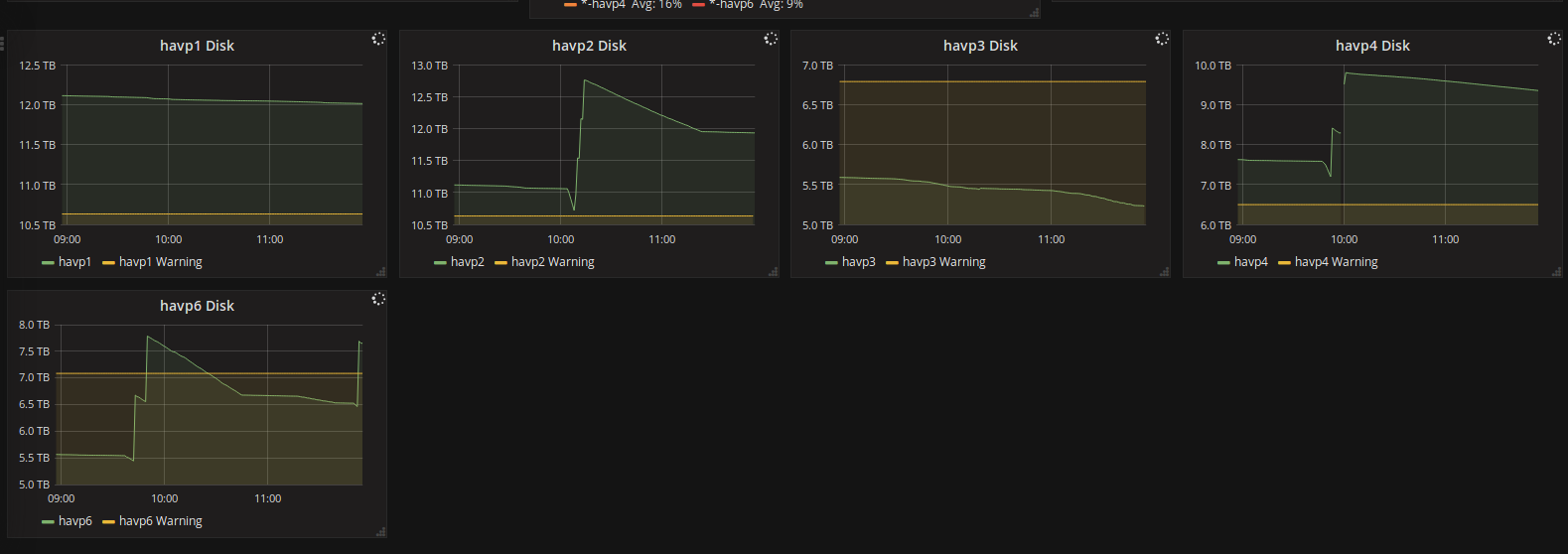Click the resize handle of havp6 Disk panel
The width and height of the screenshot is (1568, 554).
[x=380, y=531]
